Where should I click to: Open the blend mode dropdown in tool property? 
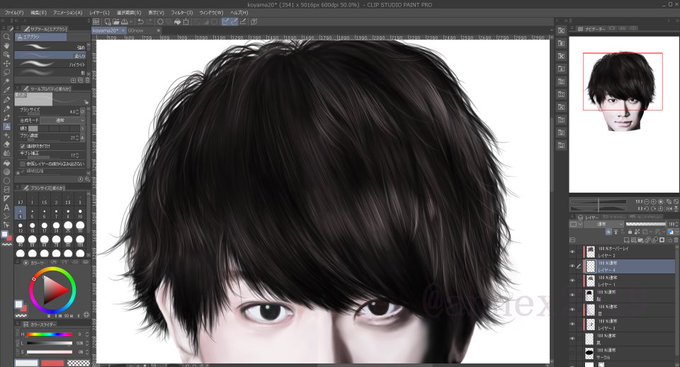[63, 120]
